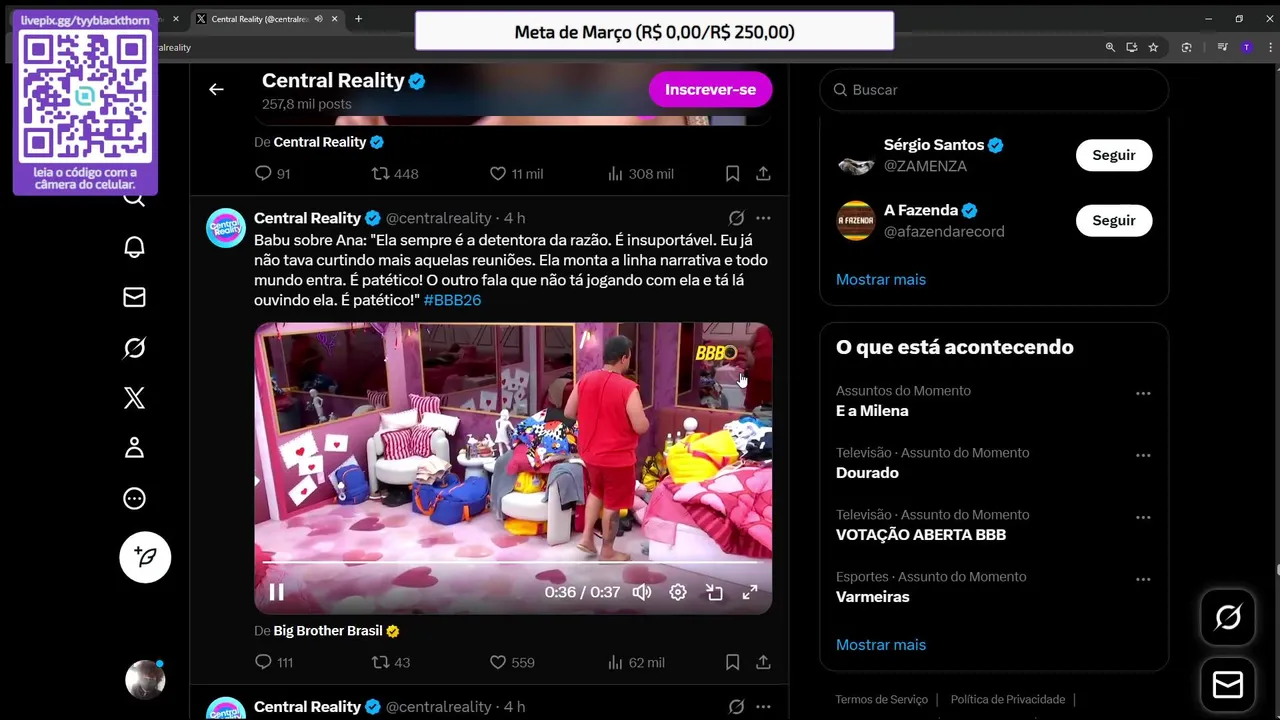Open Política de Privacidade link
Image resolution: width=1280 pixels, height=720 pixels.
click(x=1008, y=699)
